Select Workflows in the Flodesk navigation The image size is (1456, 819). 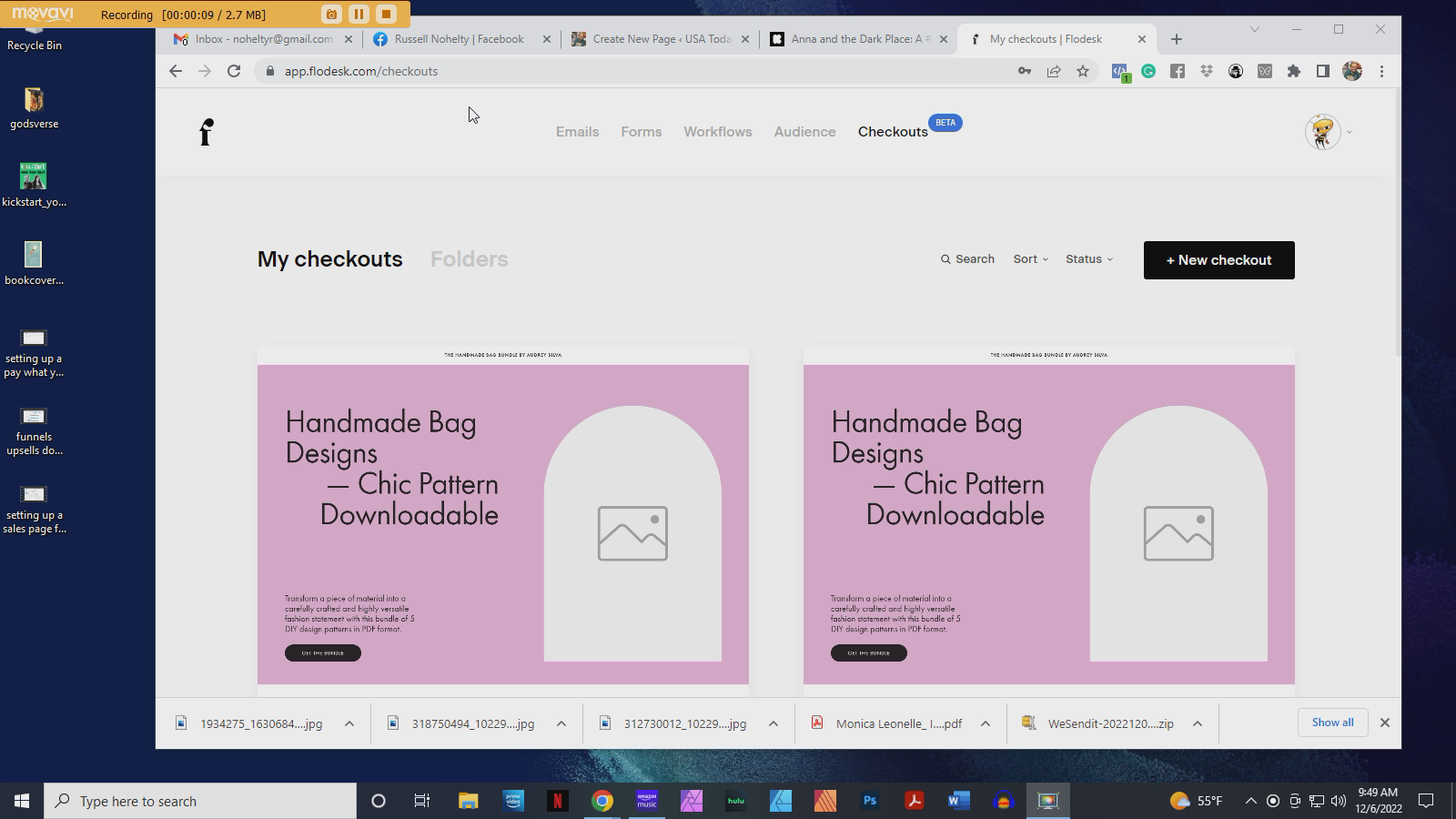[x=718, y=131]
